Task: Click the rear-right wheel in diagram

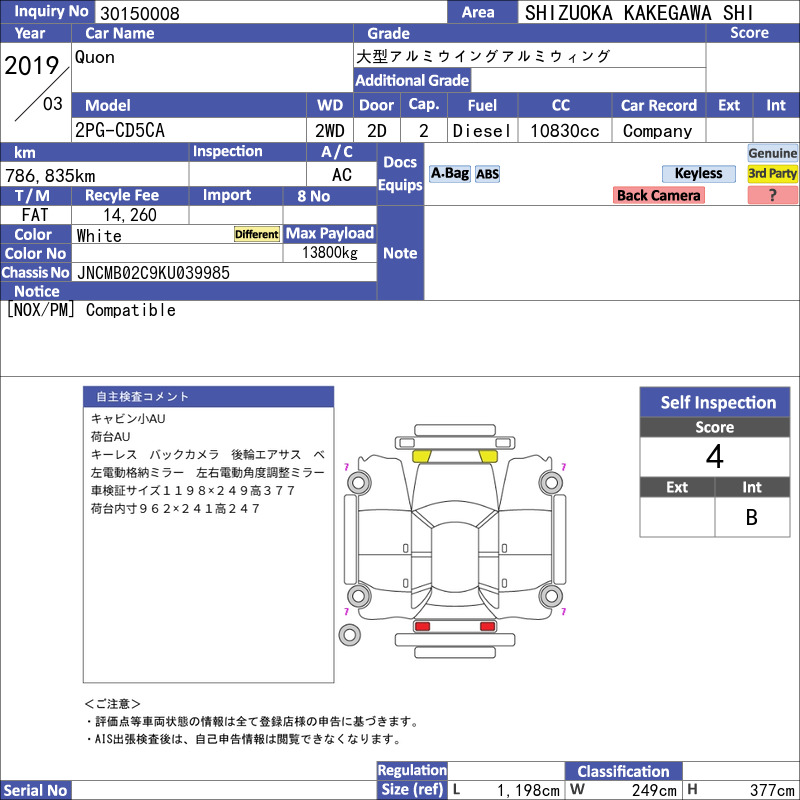Action: (x=551, y=595)
